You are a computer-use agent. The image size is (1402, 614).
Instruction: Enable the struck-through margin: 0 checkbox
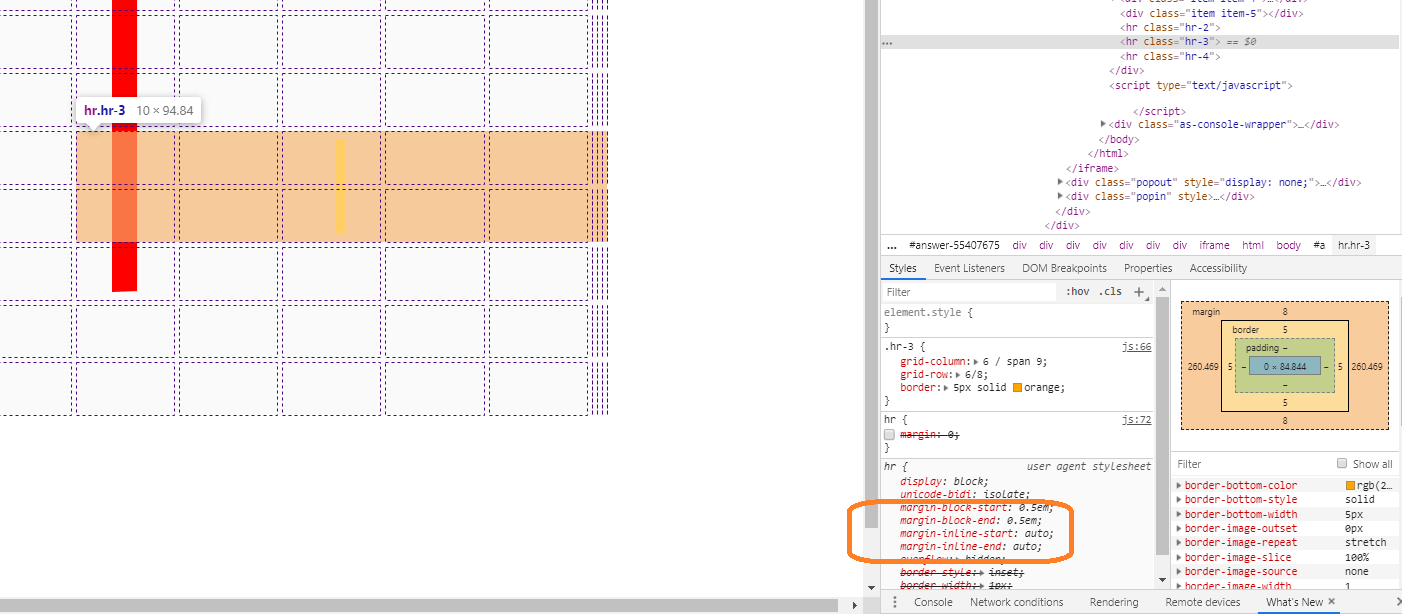click(889, 435)
